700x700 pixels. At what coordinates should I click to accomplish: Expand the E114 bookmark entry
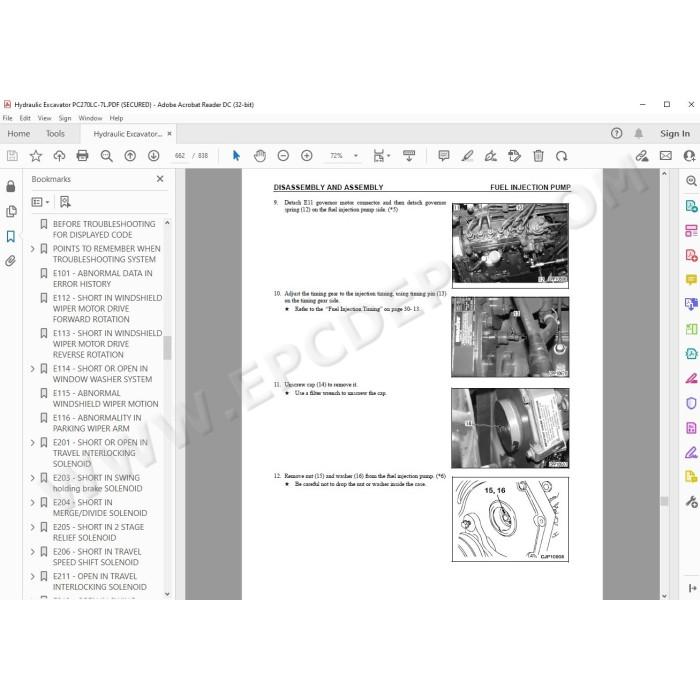tap(33, 369)
